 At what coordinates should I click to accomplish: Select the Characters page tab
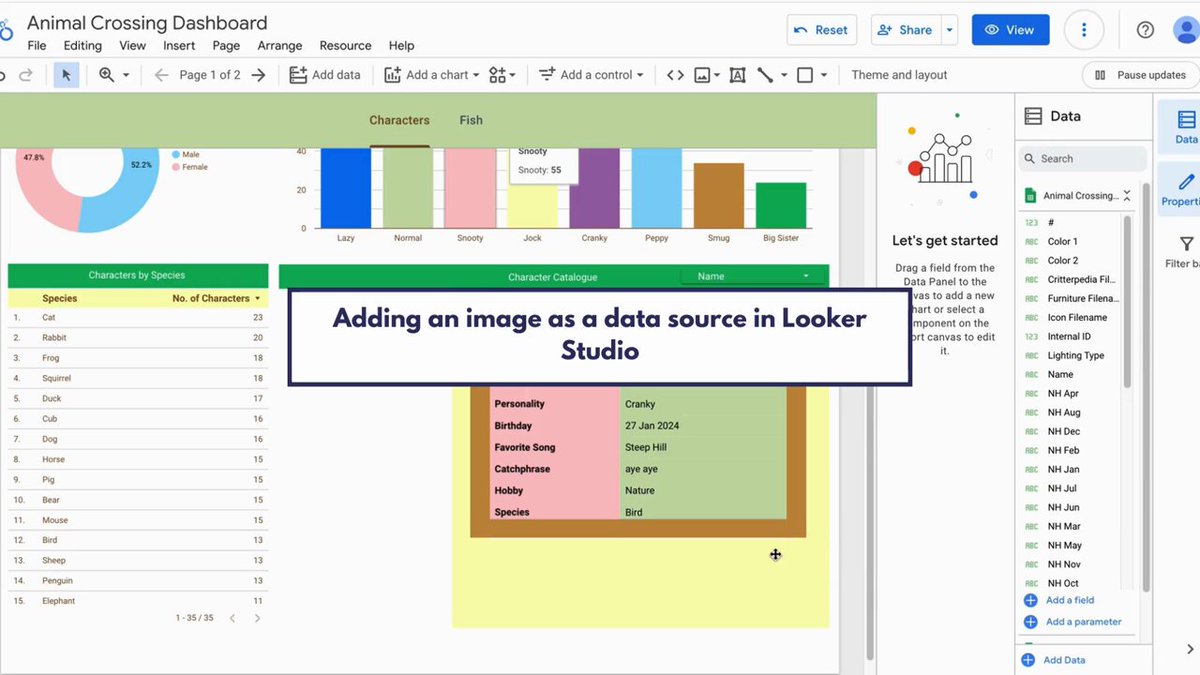click(399, 120)
